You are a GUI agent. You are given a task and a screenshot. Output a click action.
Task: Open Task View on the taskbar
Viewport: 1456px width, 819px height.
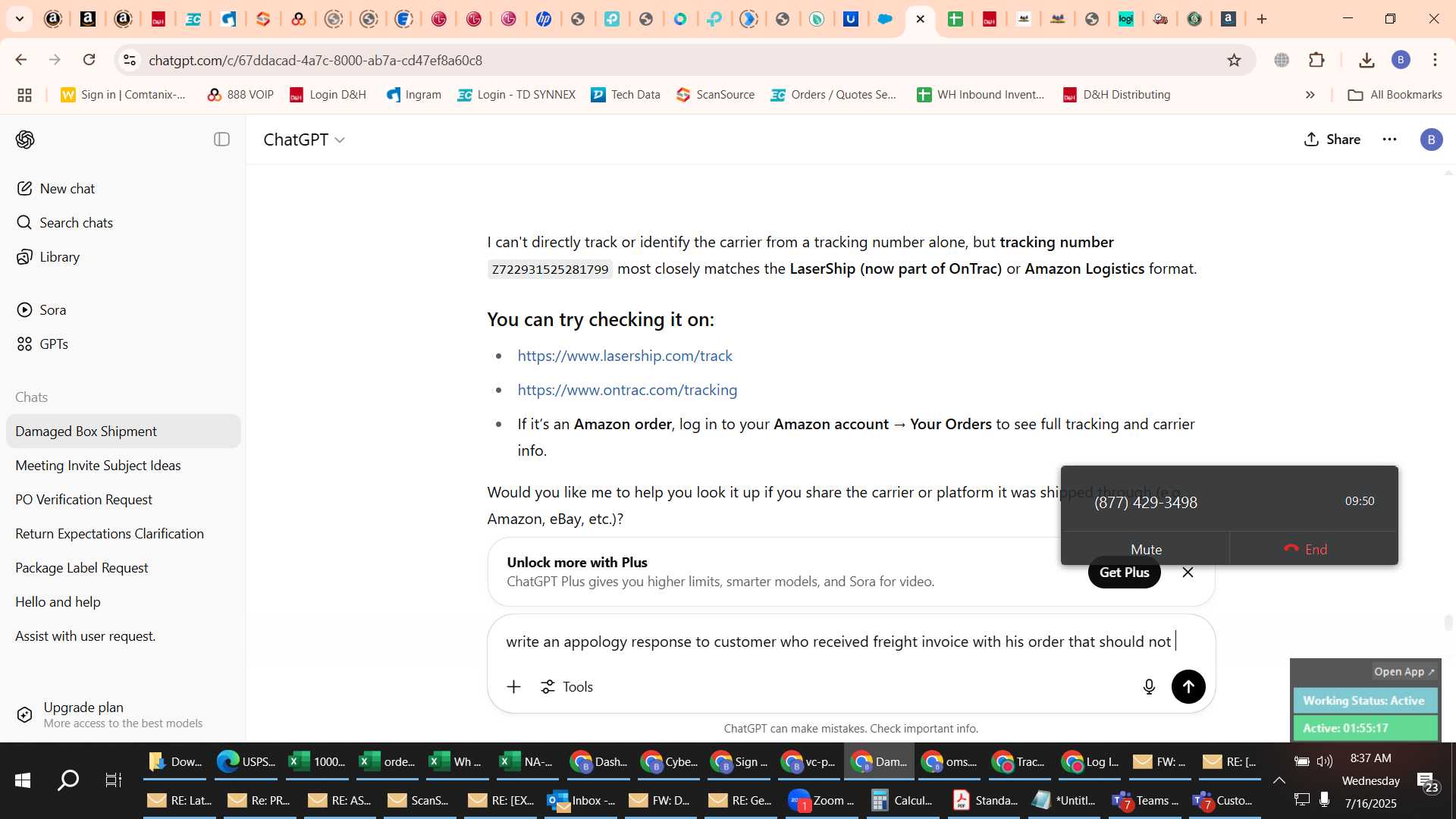114,780
